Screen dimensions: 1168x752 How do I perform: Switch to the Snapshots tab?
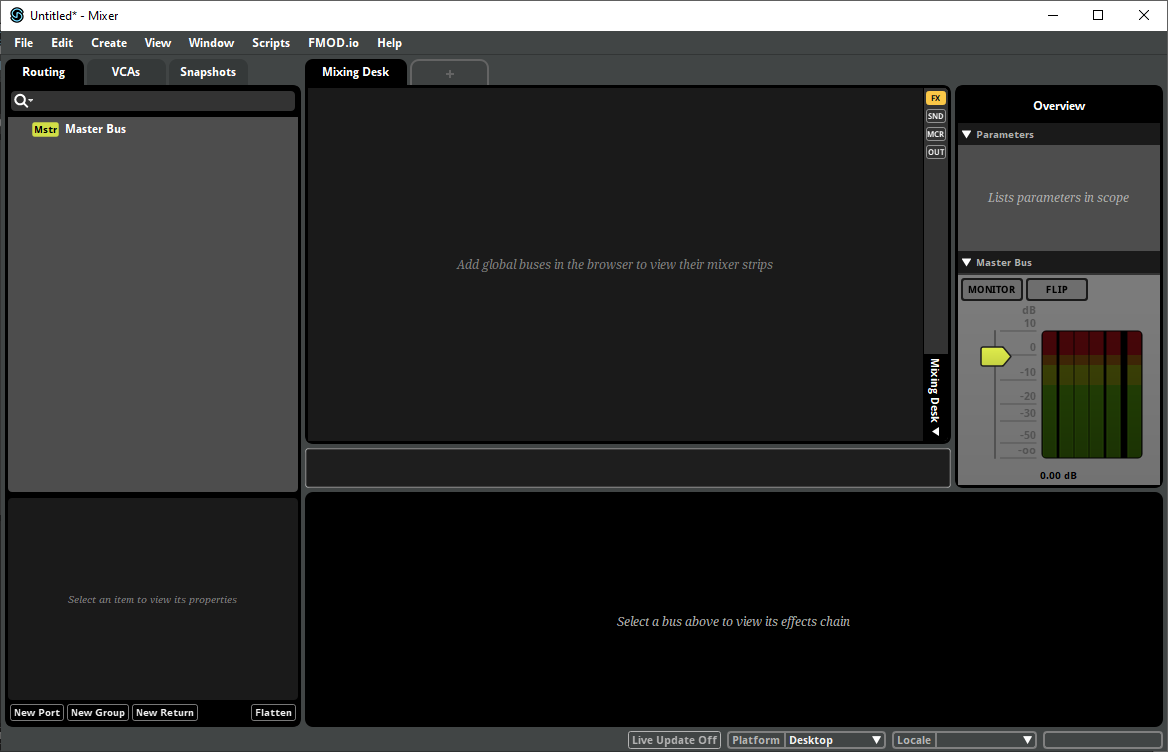pyautogui.click(x=208, y=72)
